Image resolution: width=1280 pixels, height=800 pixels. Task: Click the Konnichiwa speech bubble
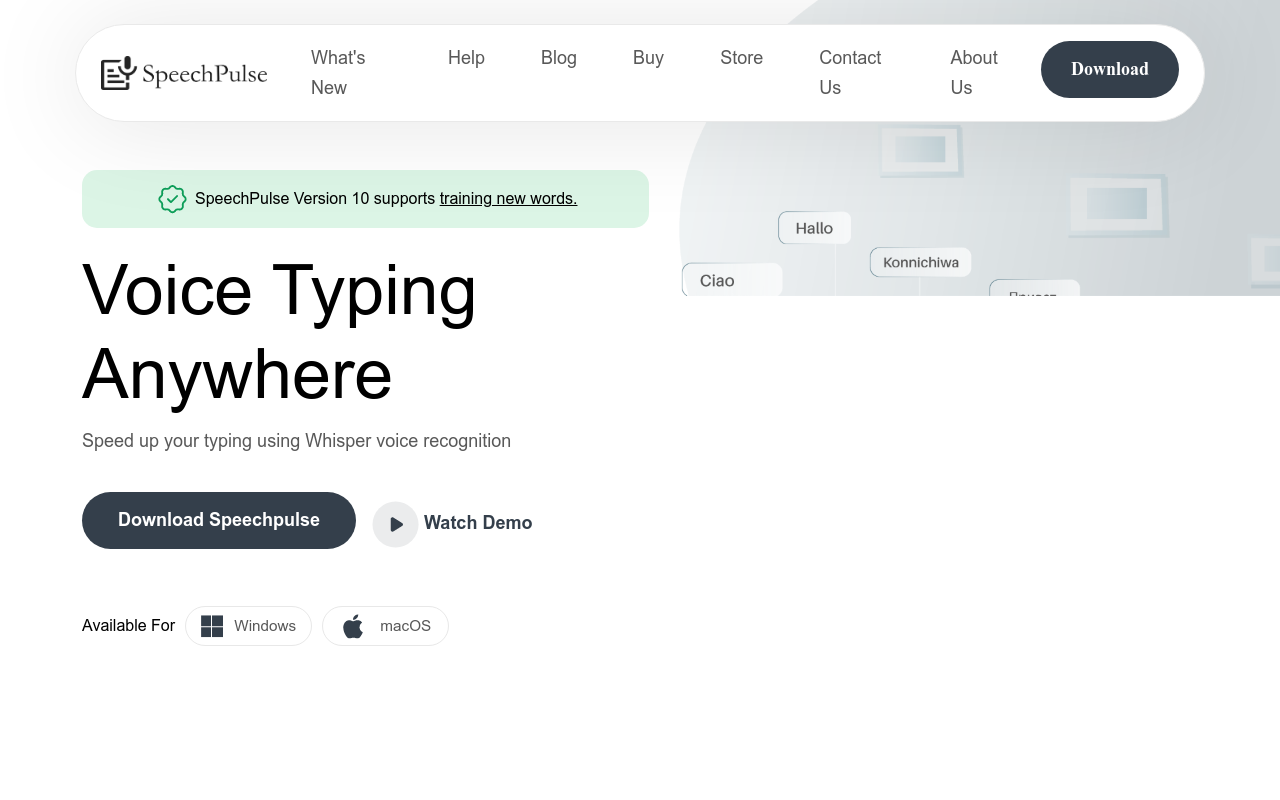[921, 262]
